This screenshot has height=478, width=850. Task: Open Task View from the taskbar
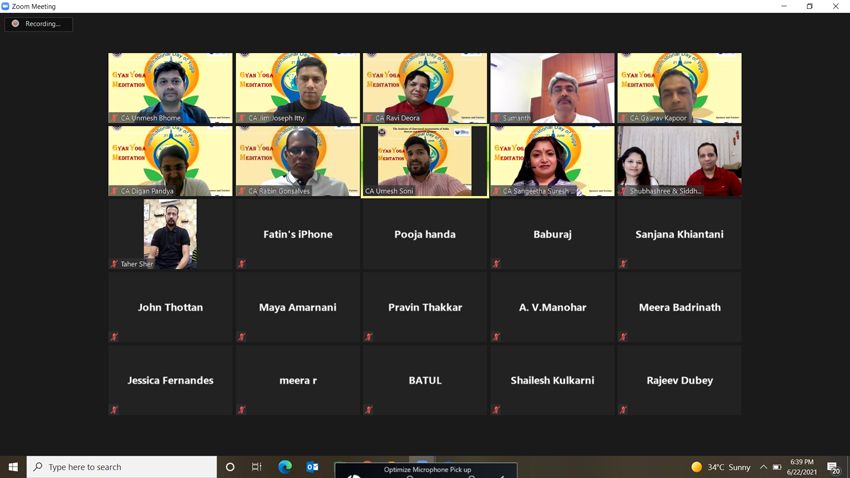(x=257, y=467)
